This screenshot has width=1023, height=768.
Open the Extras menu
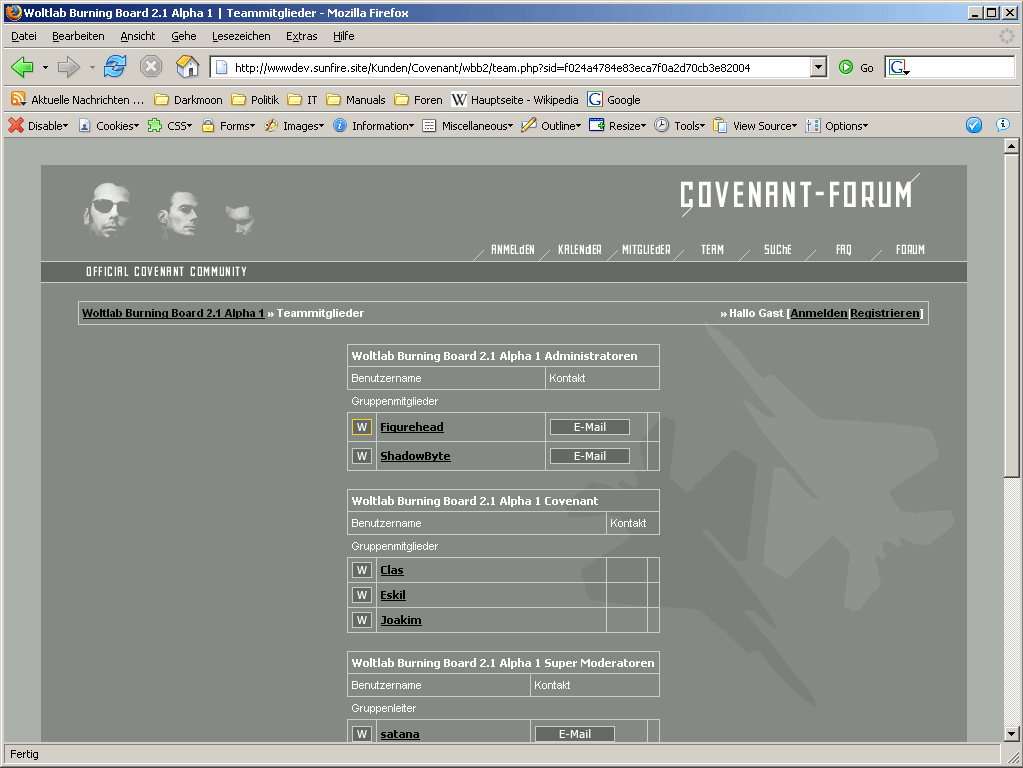click(x=301, y=36)
